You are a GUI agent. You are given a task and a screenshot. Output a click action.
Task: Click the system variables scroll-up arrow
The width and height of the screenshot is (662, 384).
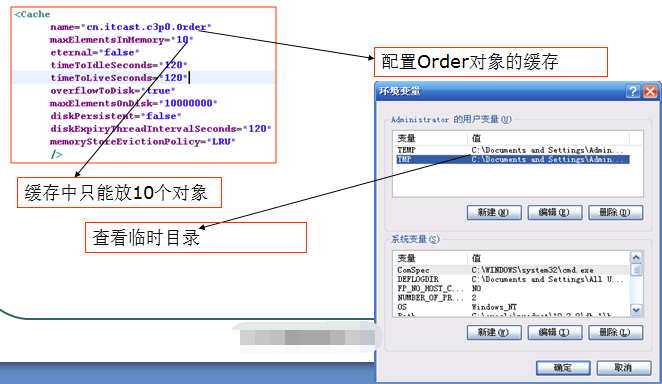[636, 257]
